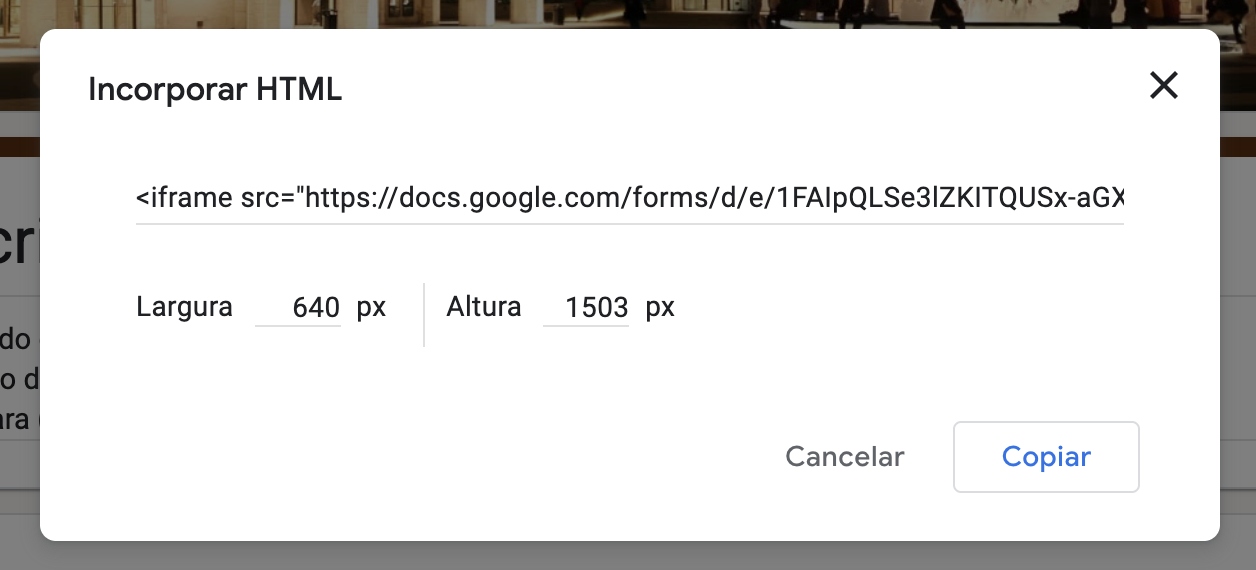Viewport: 1256px width, 570px height.
Task: Focus the Altura height field showing 1503
Action: pyautogui.click(x=586, y=307)
